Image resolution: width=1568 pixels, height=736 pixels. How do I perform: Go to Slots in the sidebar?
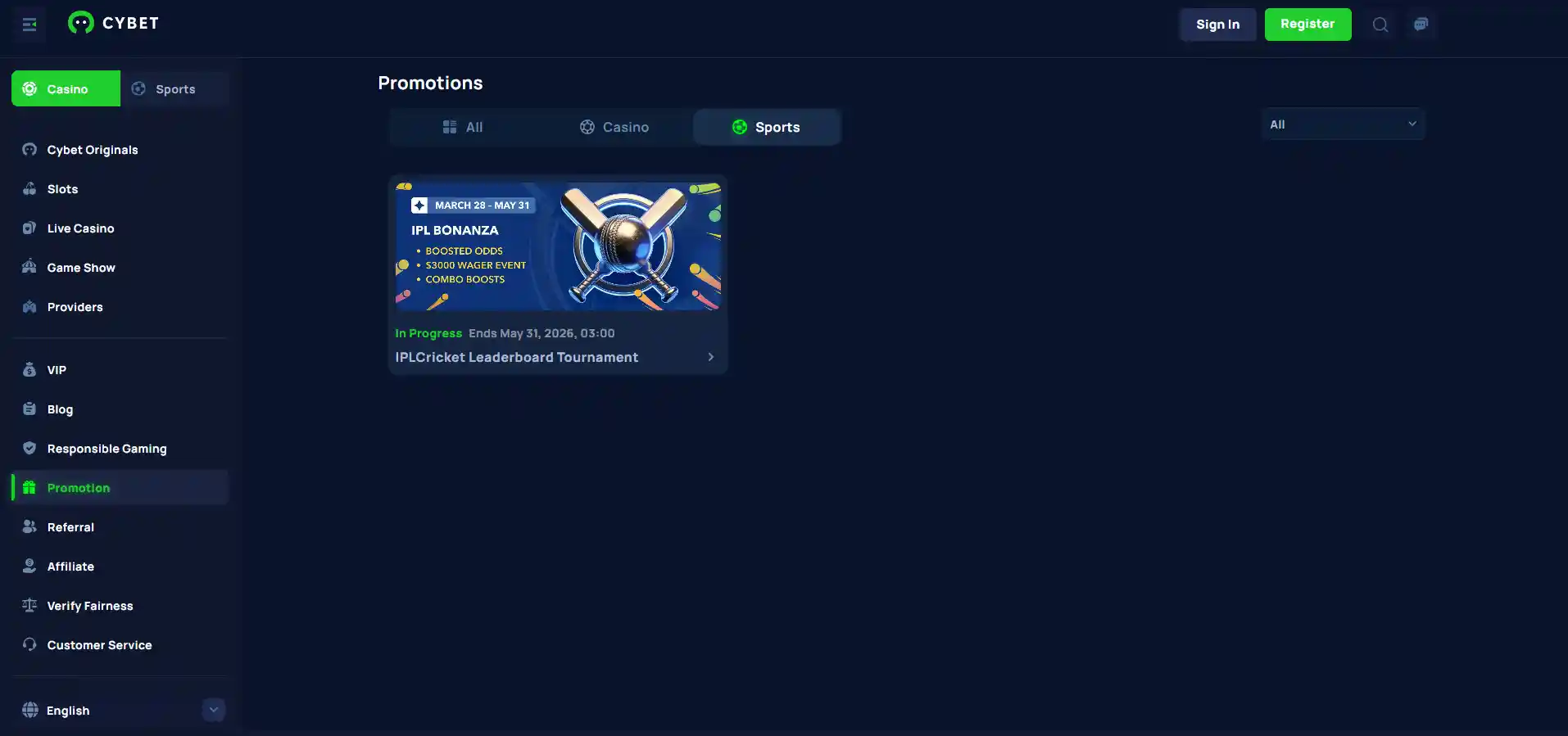coord(62,189)
